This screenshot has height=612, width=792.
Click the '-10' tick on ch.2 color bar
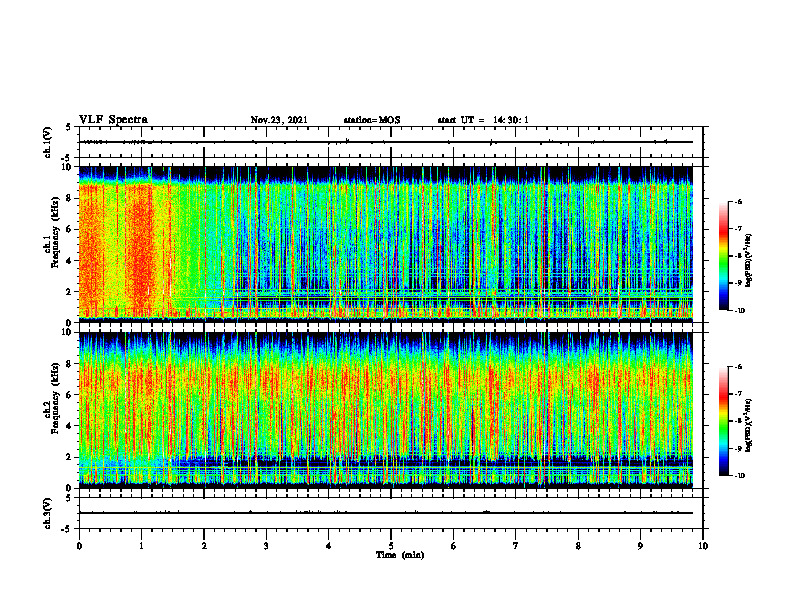pyautogui.click(x=739, y=476)
